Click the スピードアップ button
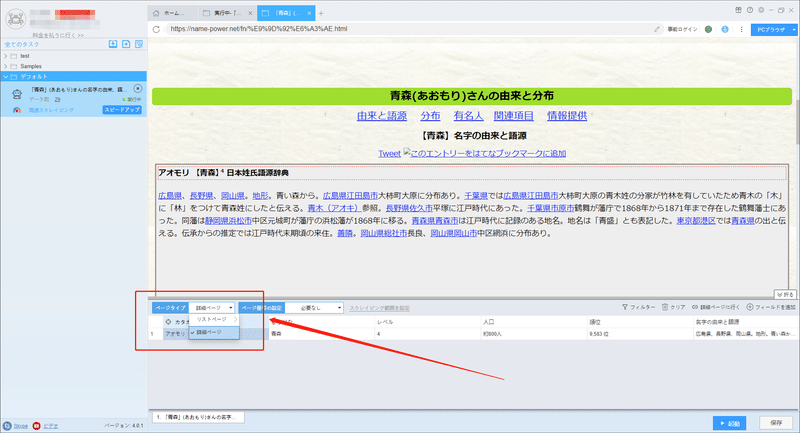 122,110
